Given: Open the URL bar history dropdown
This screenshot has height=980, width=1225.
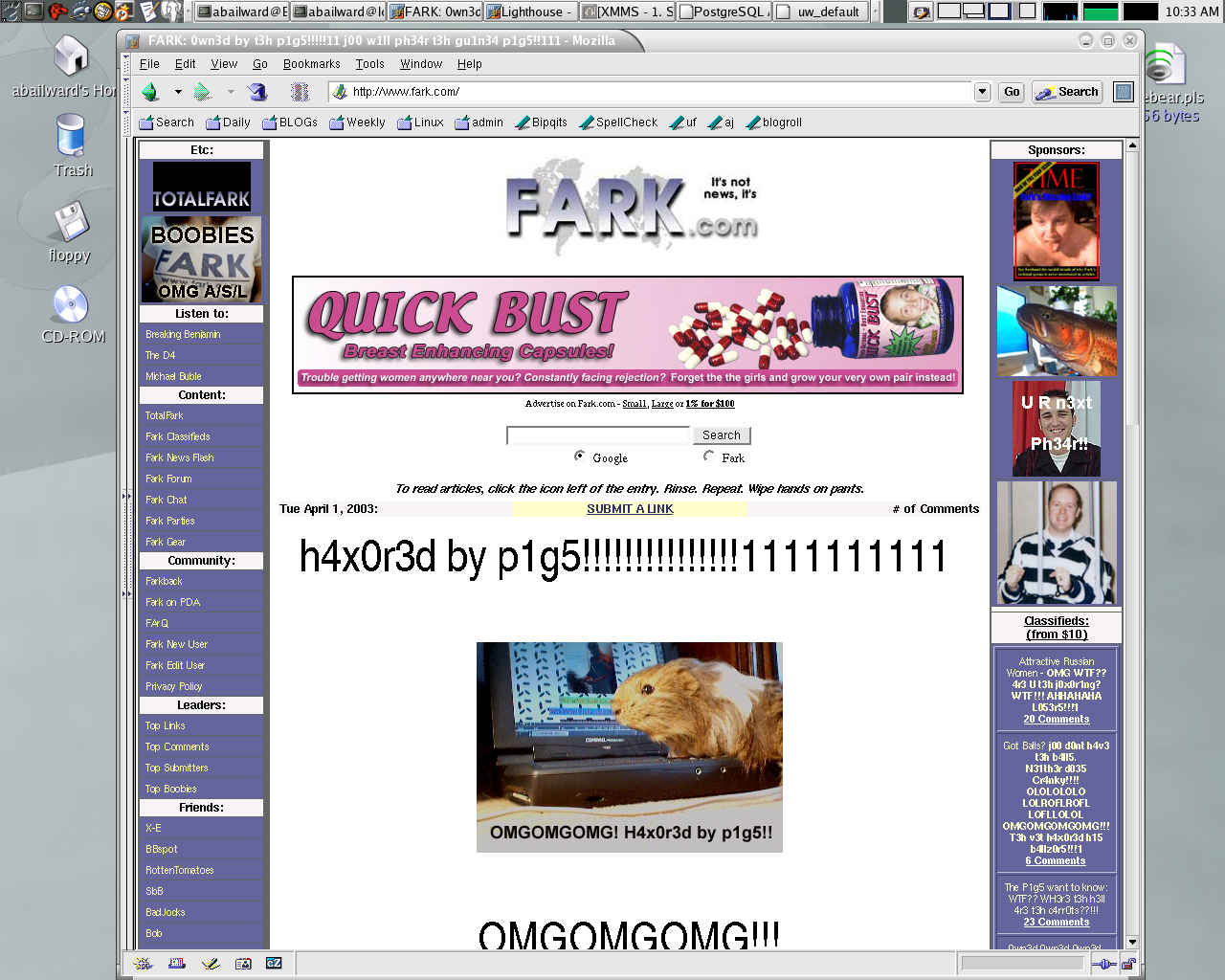Looking at the screenshot, I should [982, 92].
